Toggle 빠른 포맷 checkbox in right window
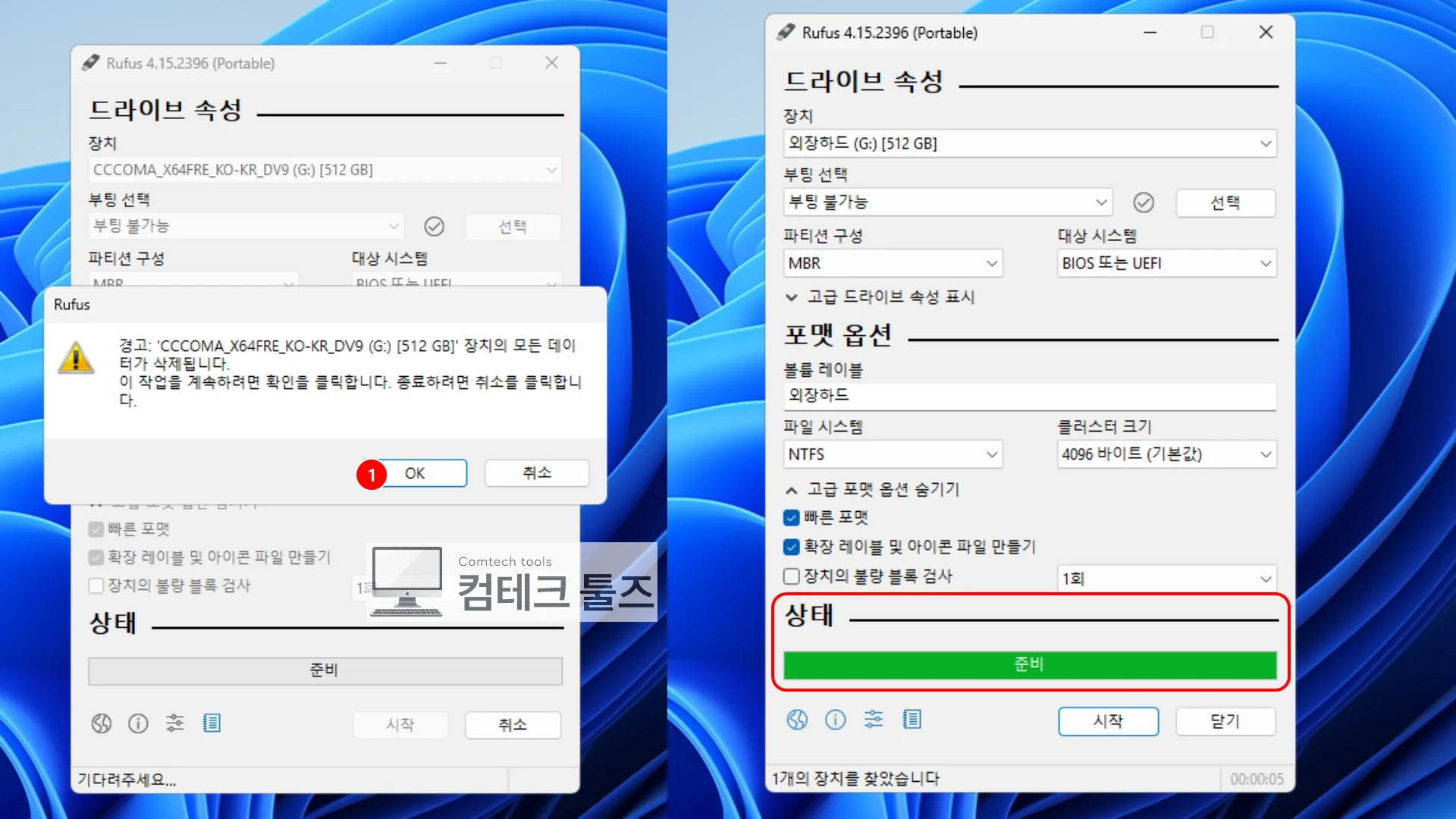The image size is (1456, 819). 791,518
